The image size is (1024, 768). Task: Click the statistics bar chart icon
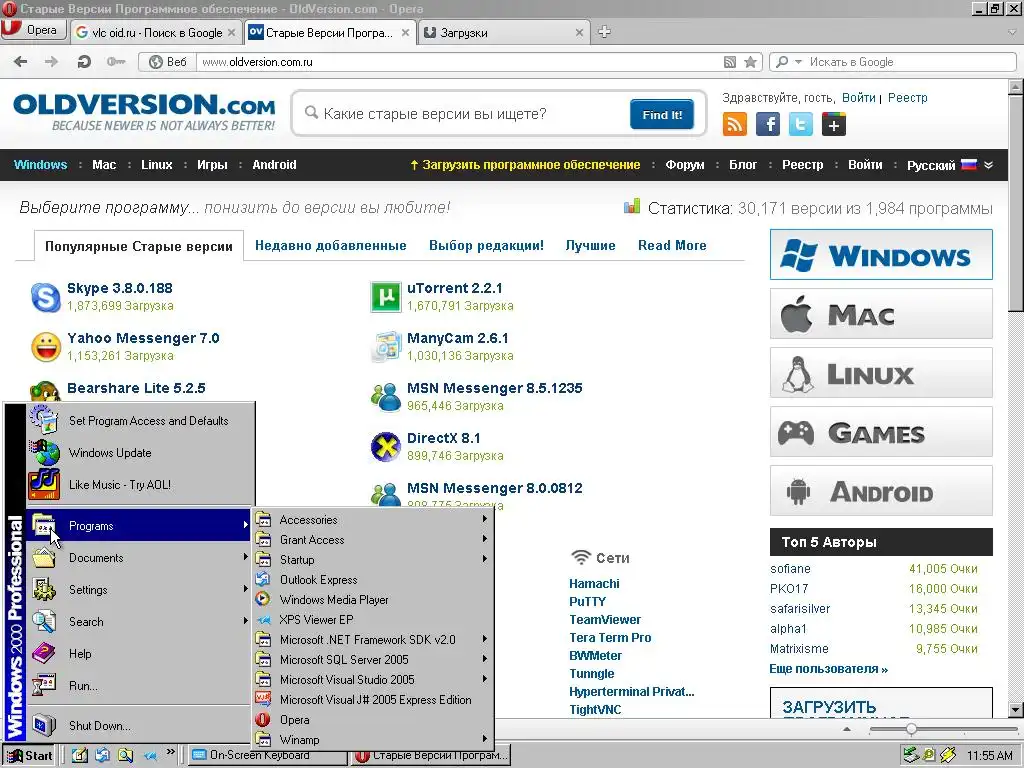click(x=632, y=207)
